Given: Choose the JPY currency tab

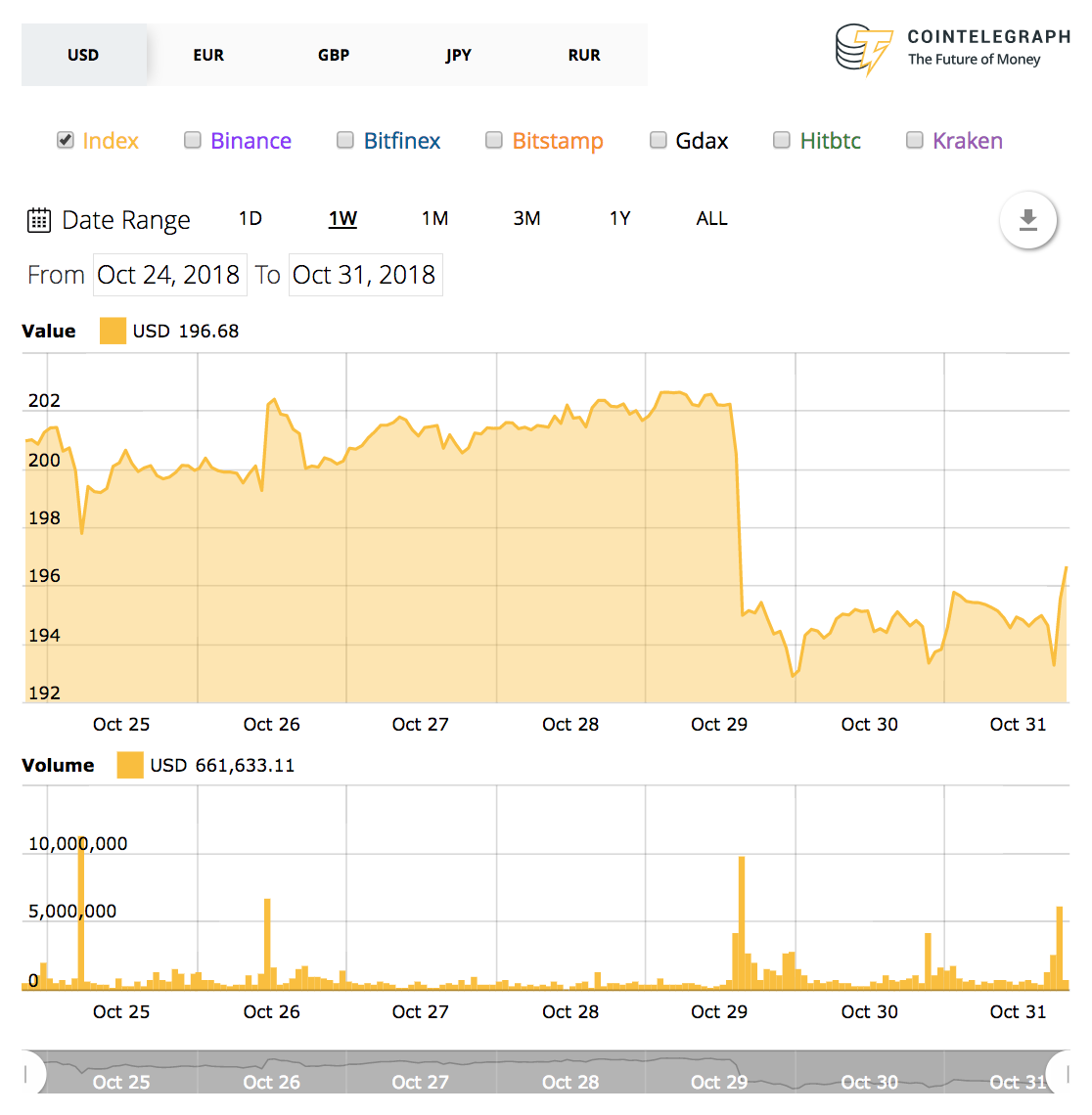Looking at the screenshot, I should [459, 55].
